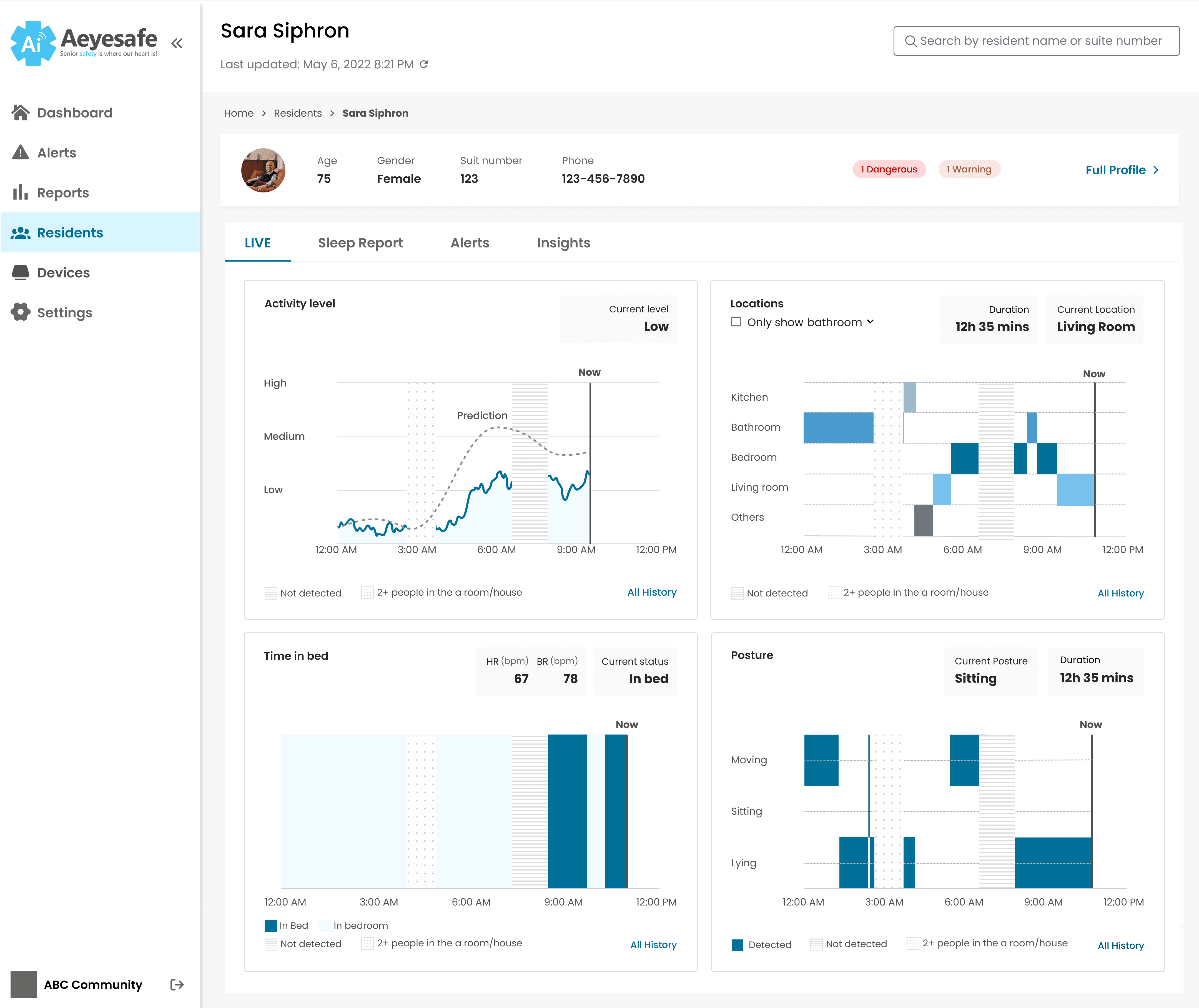1199x1008 pixels.
Task: Click the large Bathroom block at midnight
Action: point(838,427)
